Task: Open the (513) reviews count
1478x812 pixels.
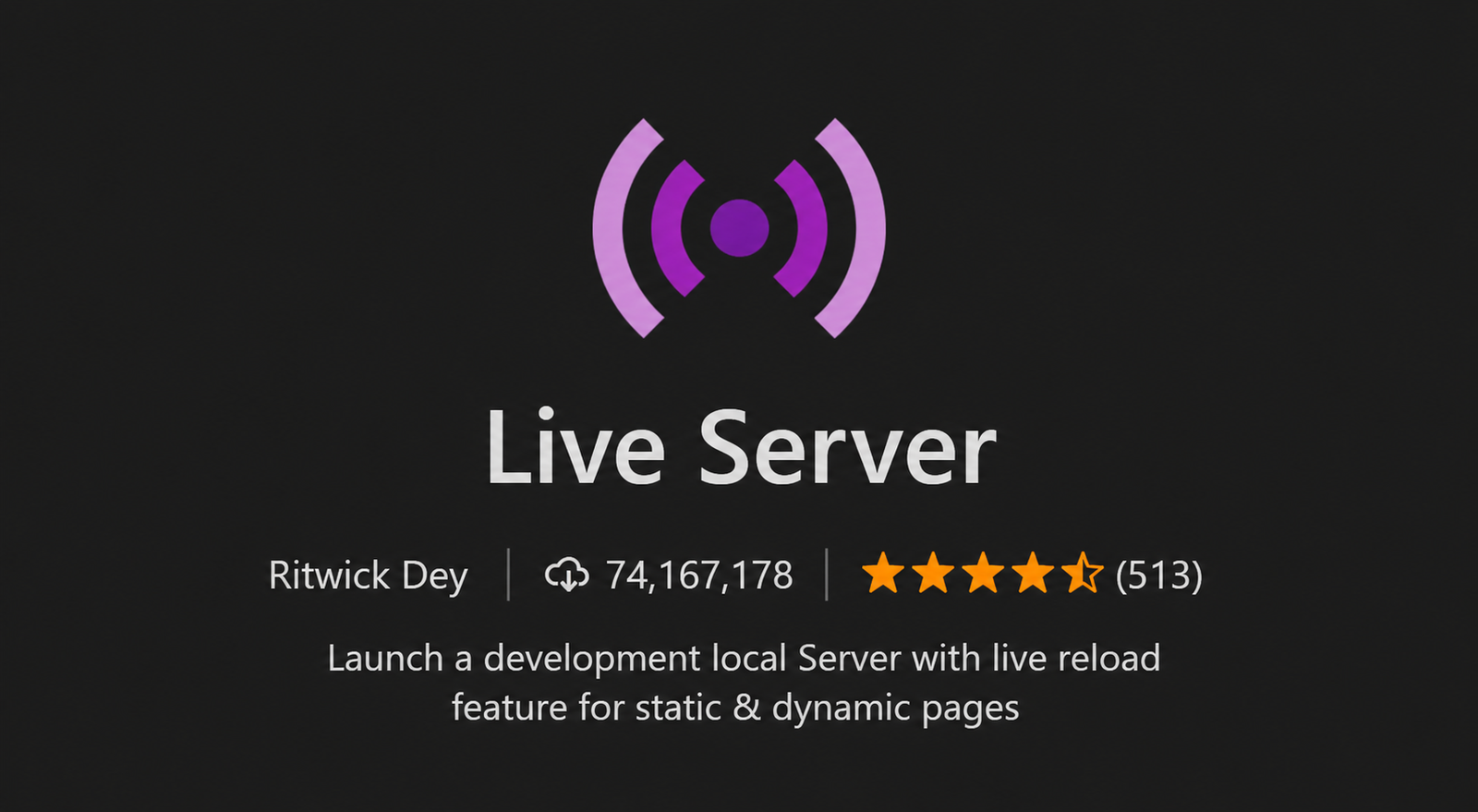Action: point(1158,576)
